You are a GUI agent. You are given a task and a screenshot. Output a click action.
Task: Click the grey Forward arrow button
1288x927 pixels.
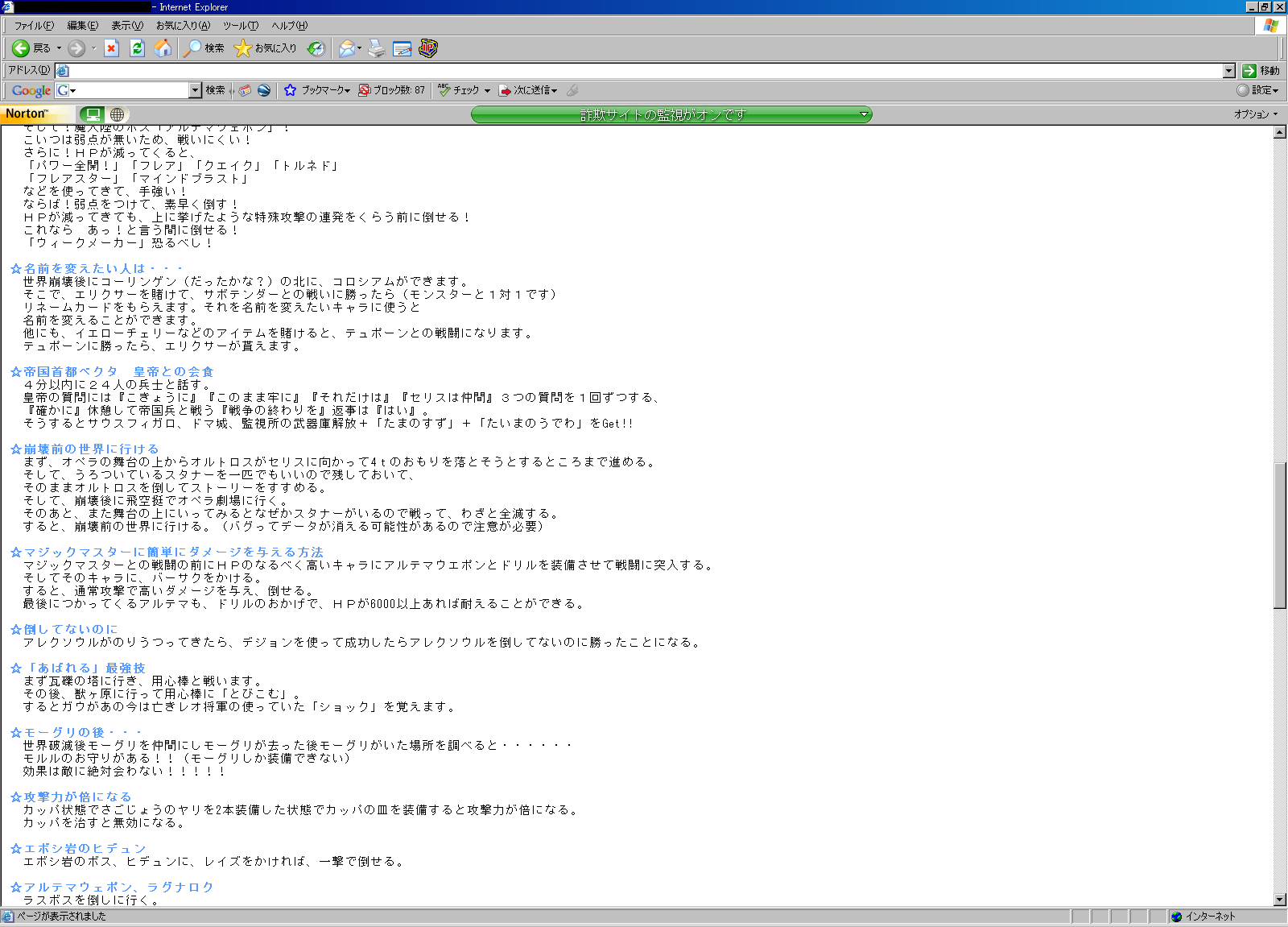click(x=76, y=48)
